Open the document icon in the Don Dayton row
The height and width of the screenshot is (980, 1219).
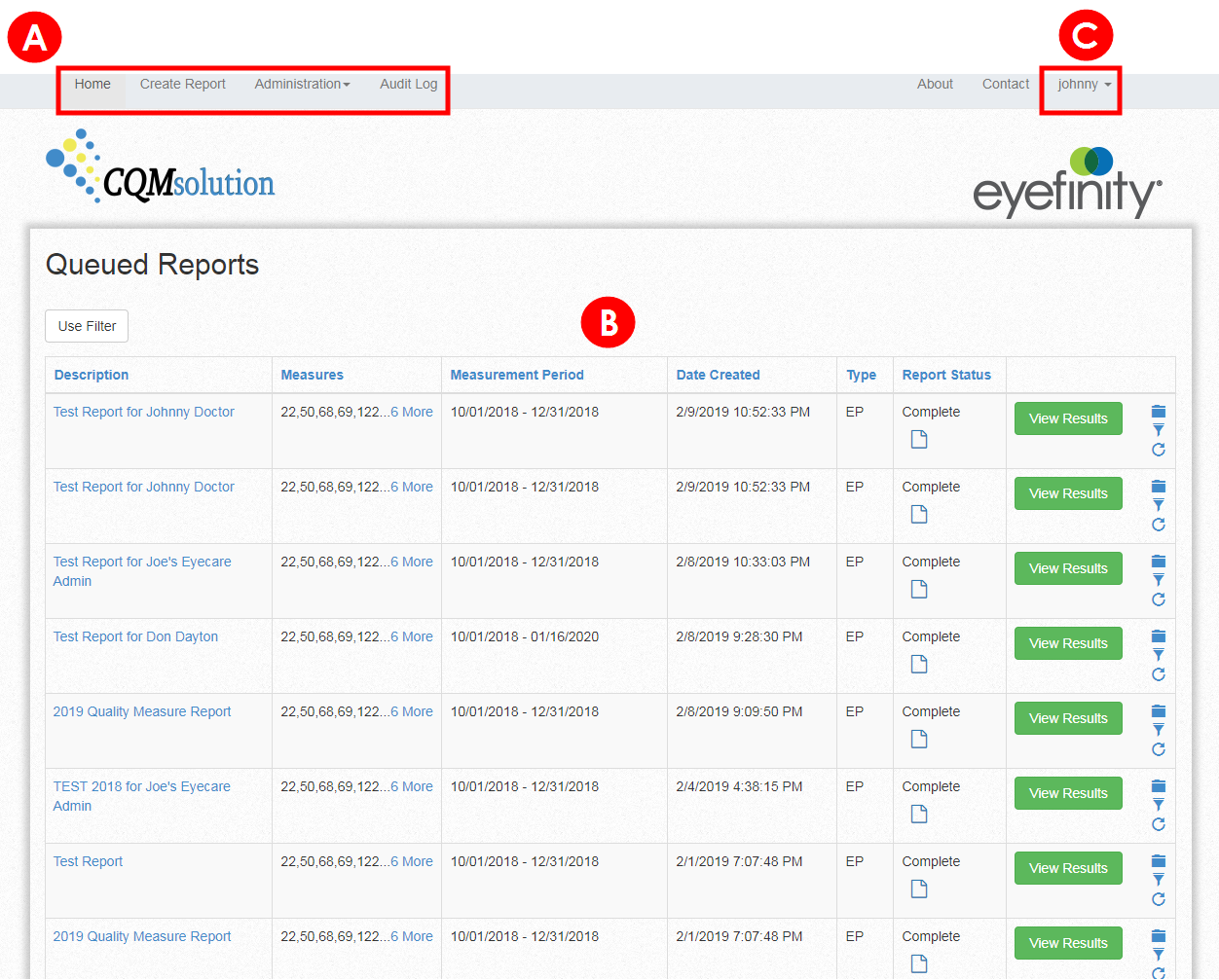pyautogui.click(x=918, y=664)
